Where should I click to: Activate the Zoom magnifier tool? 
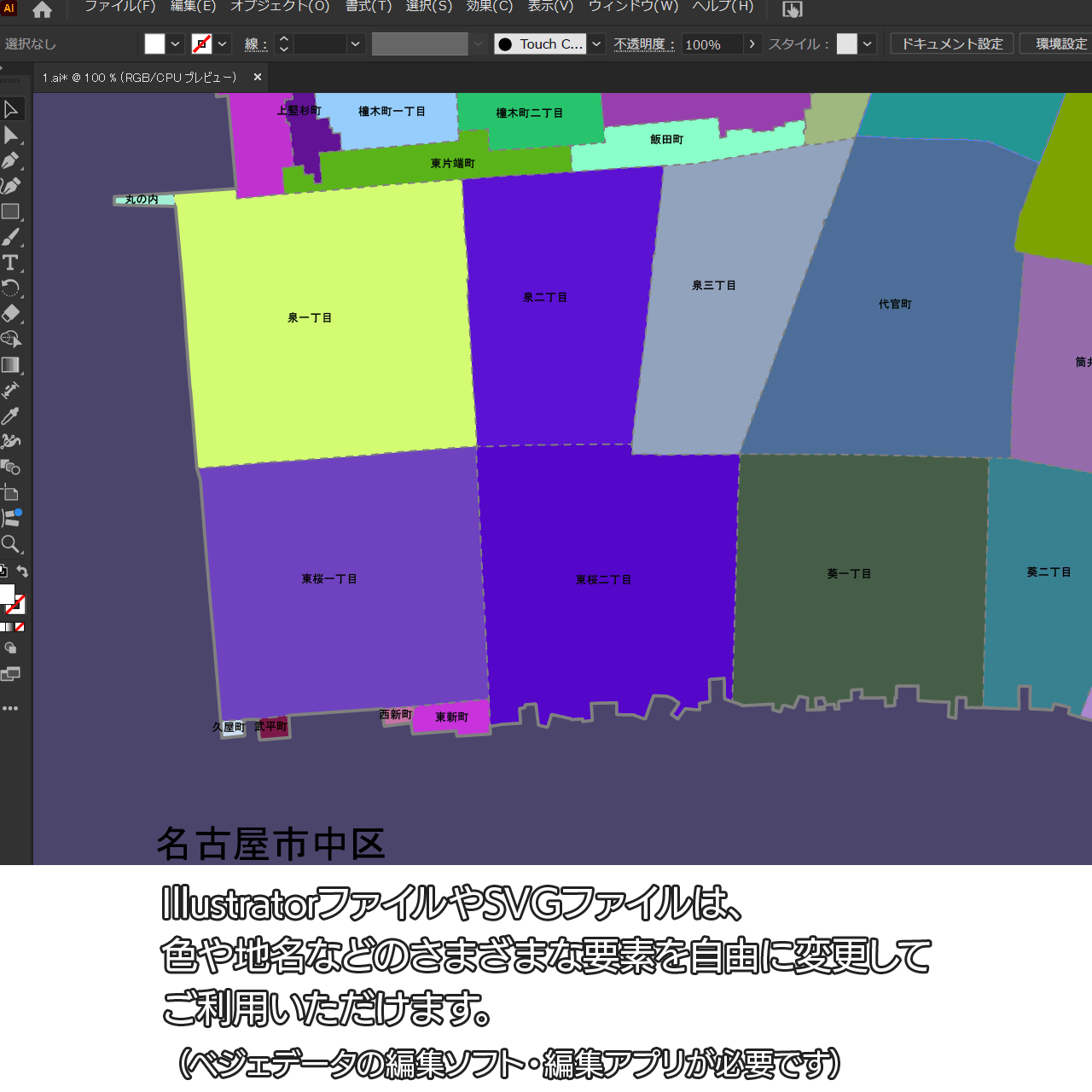(x=11, y=544)
